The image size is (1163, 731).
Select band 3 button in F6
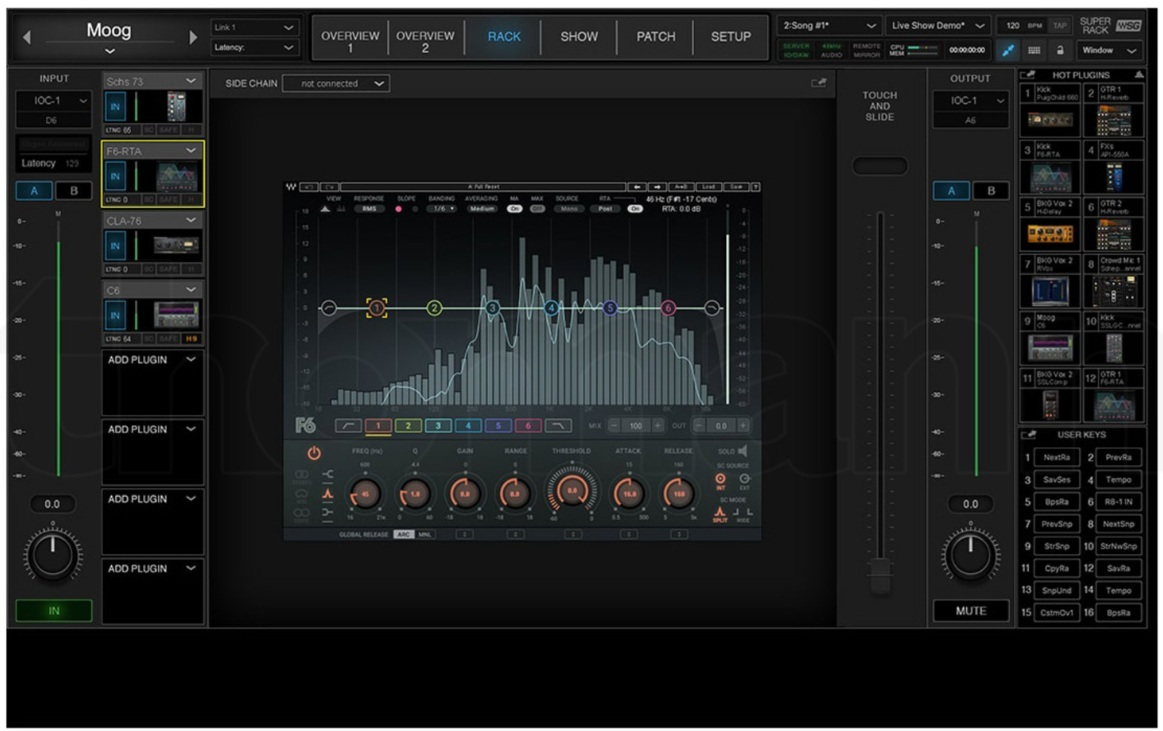[x=438, y=426]
